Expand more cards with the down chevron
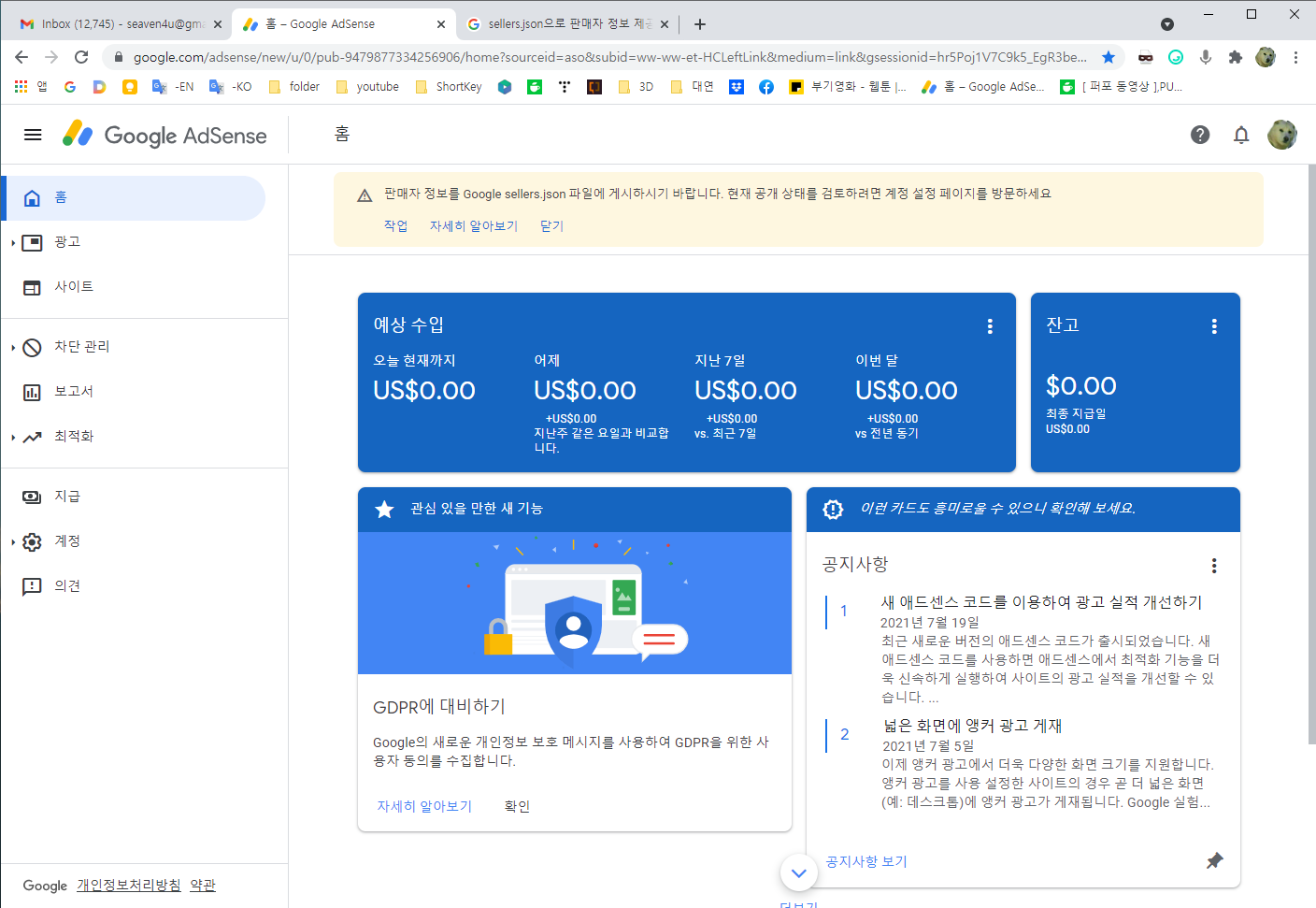This screenshot has height=908, width=1316. tap(798, 873)
